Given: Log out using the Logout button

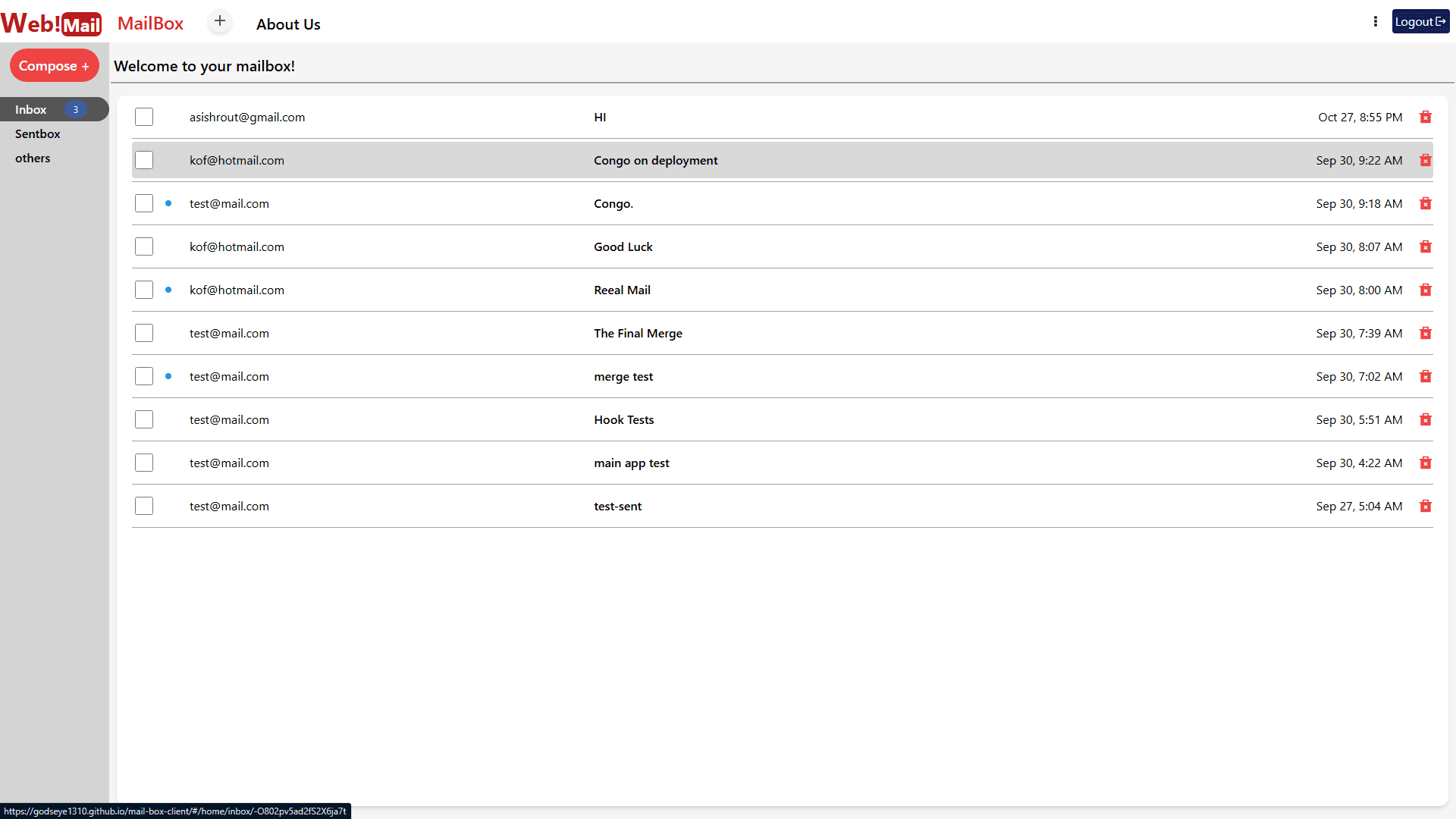Looking at the screenshot, I should (1420, 21).
